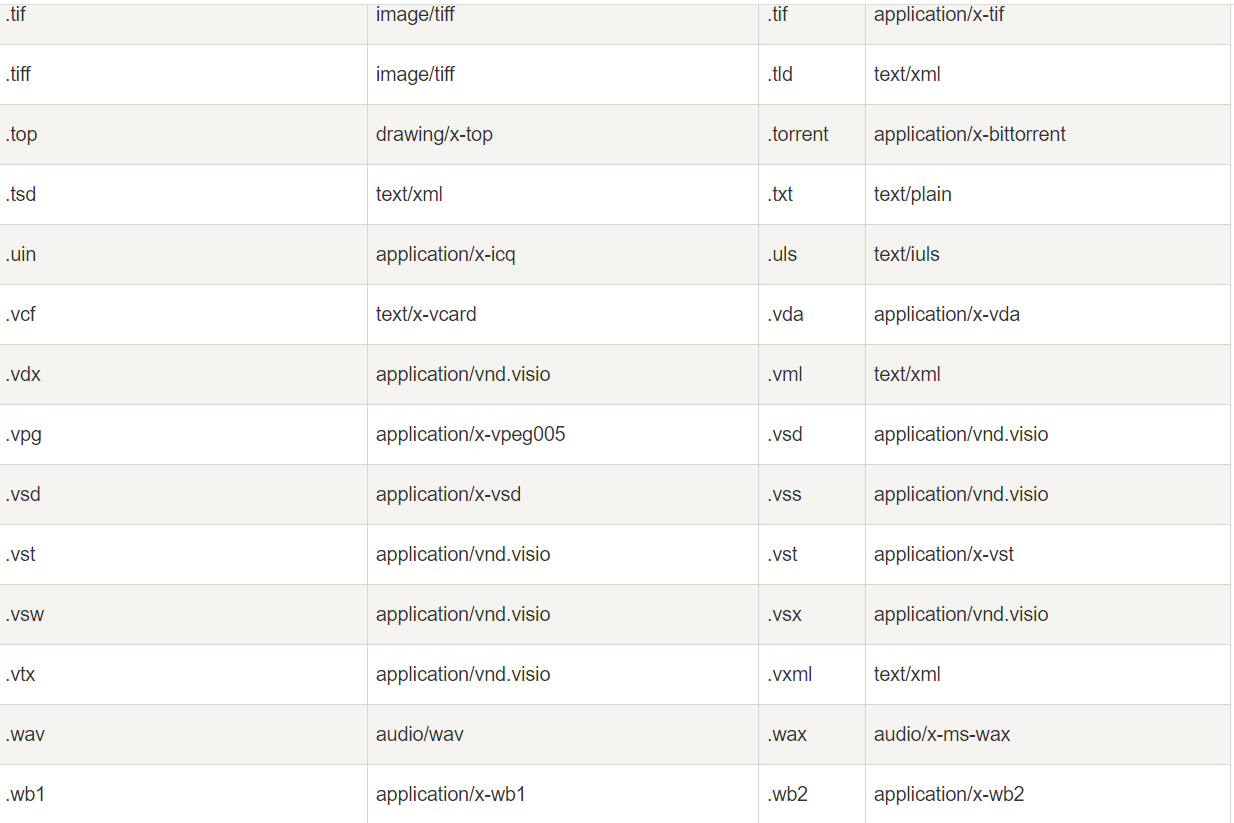This screenshot has width=1234, height=823.
Task: Select the .vml extension cell
Action: point(812,374)
